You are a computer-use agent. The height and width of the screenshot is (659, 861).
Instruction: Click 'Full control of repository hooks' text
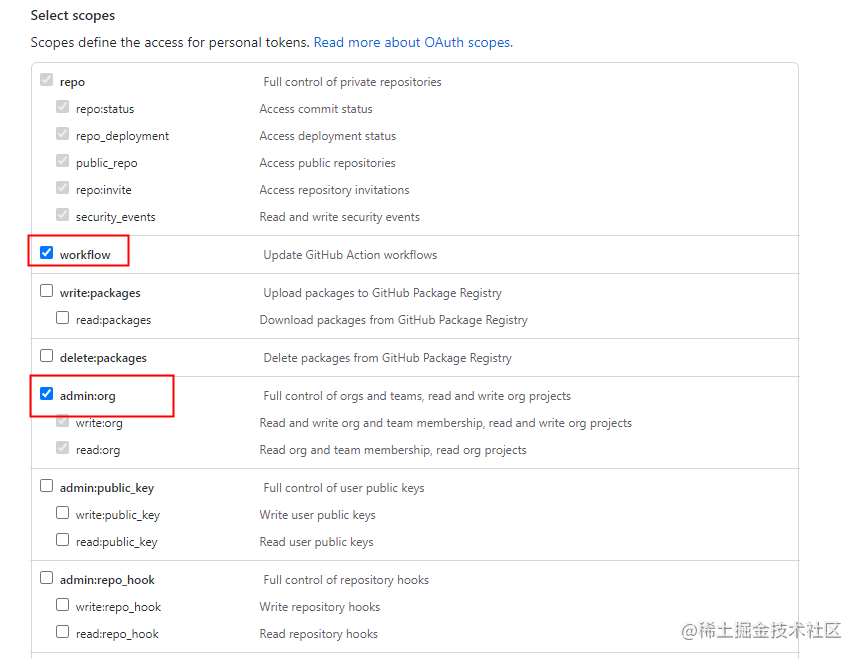[346, 580]
